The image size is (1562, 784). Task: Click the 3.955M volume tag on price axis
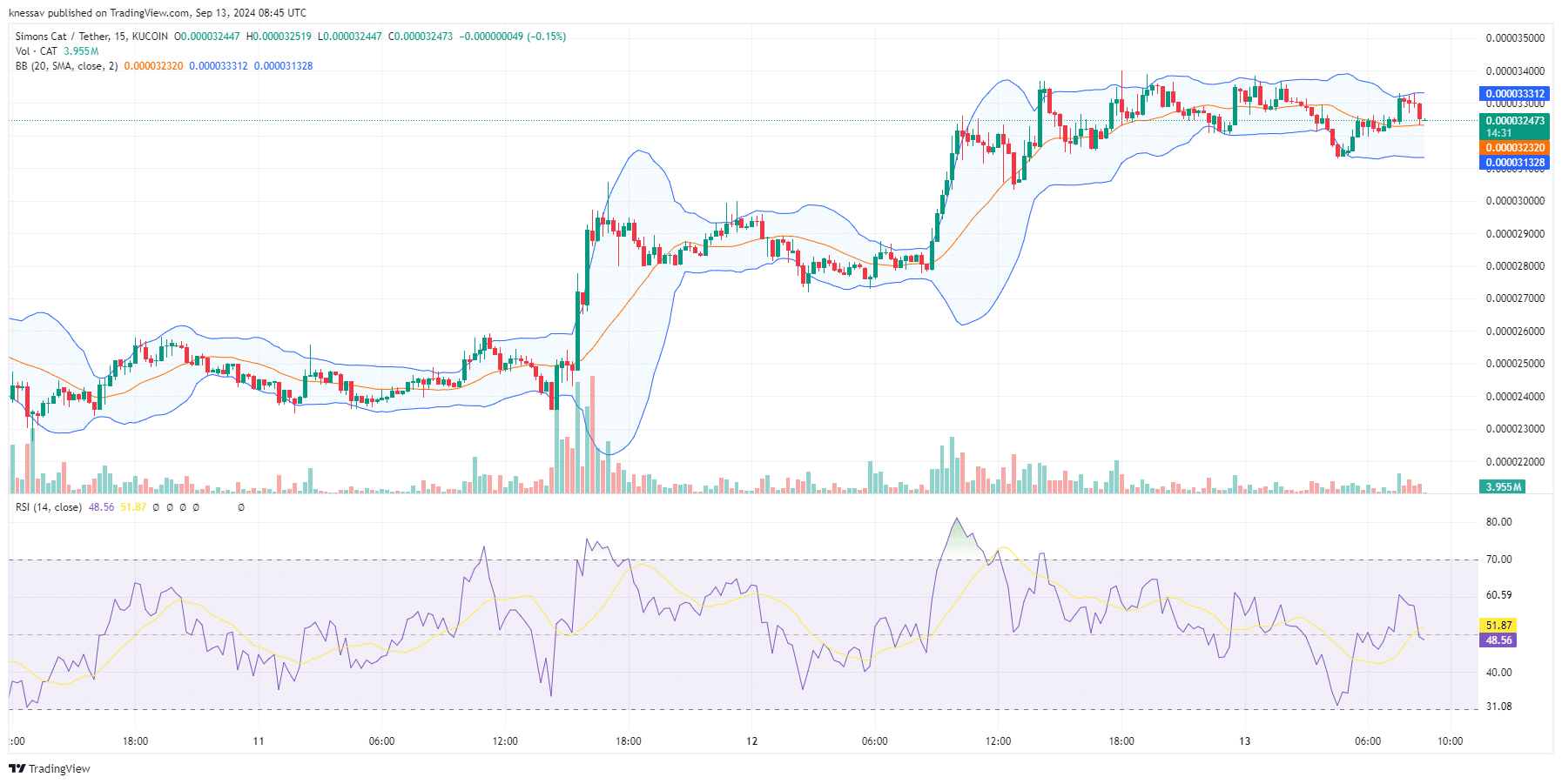click(x=1503, y=487)
